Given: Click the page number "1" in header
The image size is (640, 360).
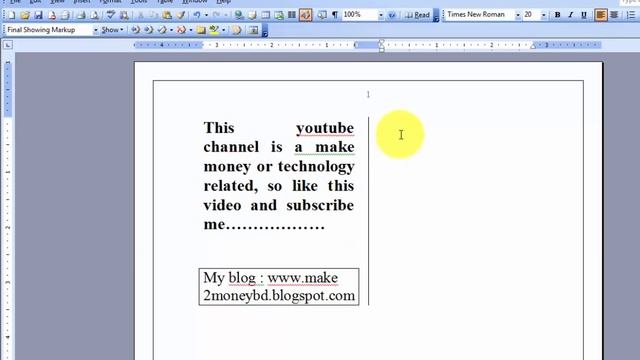Looking at the screenshot, I should tap(368, 95).
